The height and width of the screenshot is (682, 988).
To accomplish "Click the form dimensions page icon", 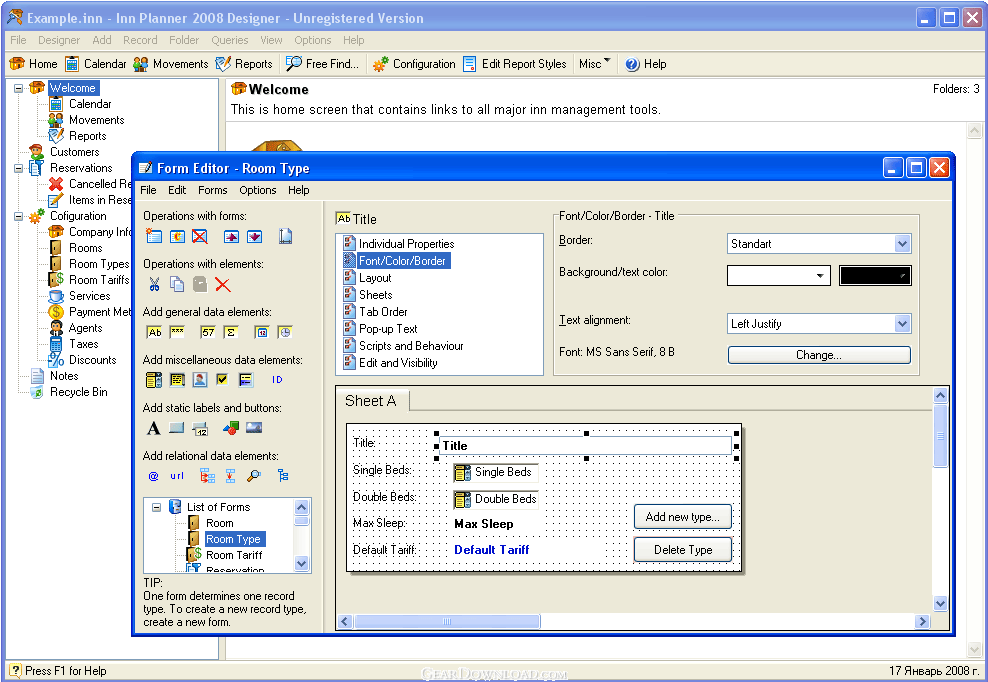I will point(285,236).
